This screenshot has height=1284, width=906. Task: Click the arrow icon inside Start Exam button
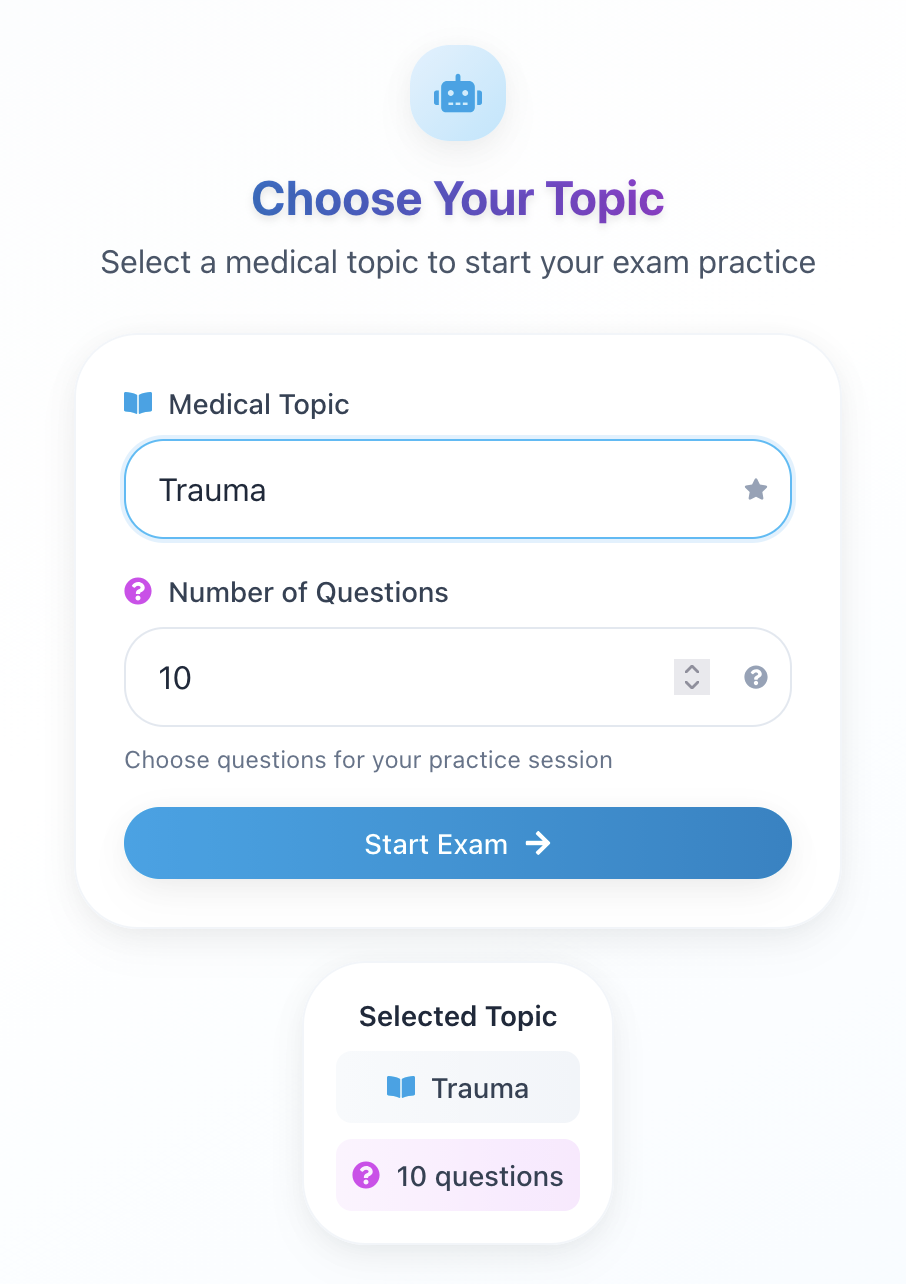538,844
